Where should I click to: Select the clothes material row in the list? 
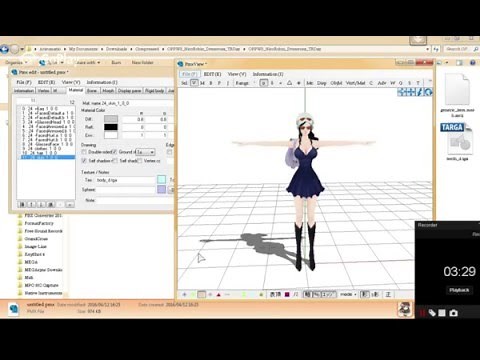pyautogui.click(x=46, y=149)
